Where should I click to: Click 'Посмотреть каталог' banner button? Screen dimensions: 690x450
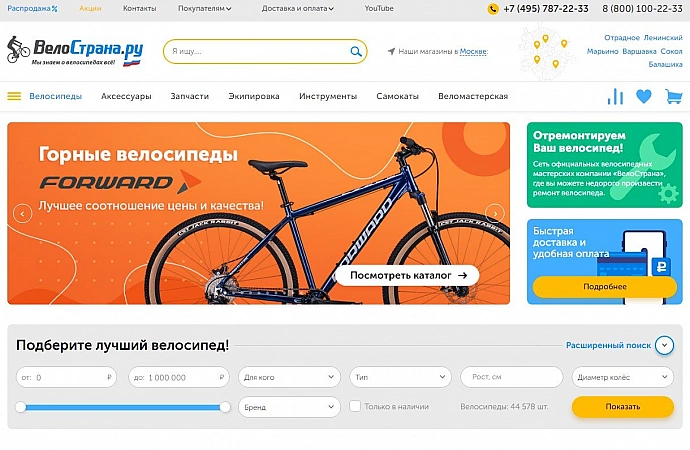point(407,275)
